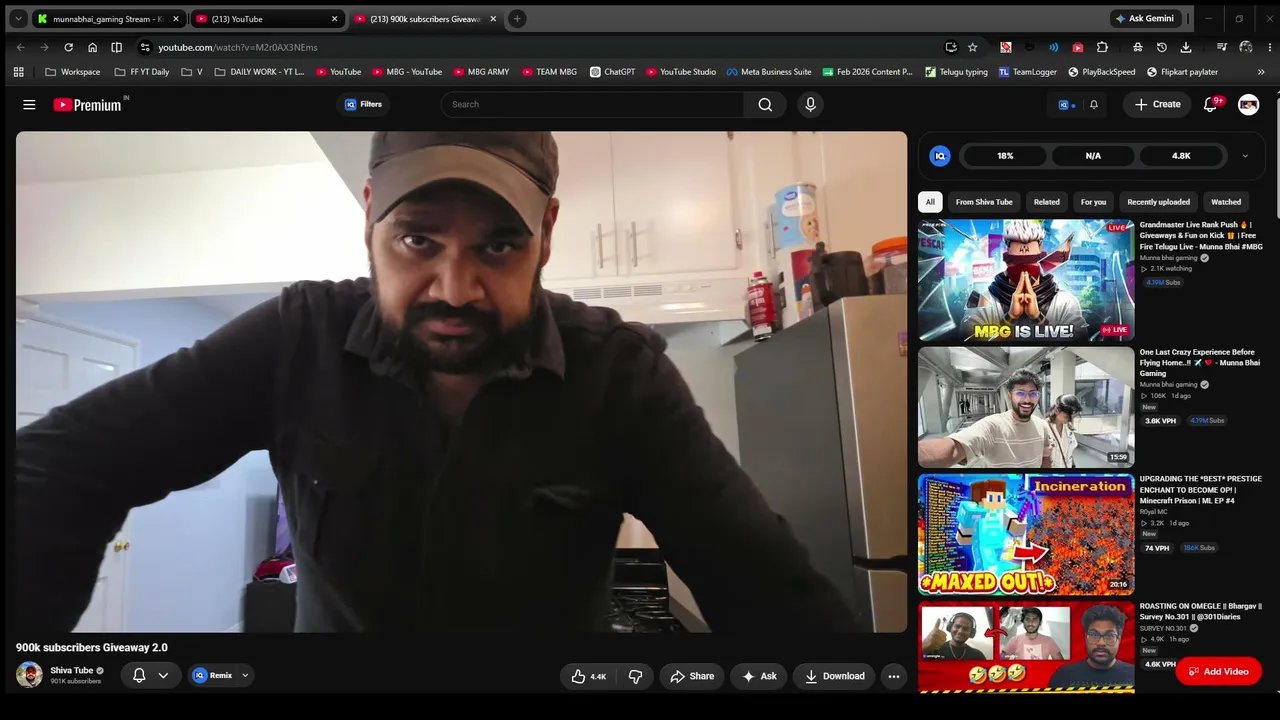Viewport: 1280px width, 720px height.
Task: Select the Related filter chip
Action: coord(1047,202)
